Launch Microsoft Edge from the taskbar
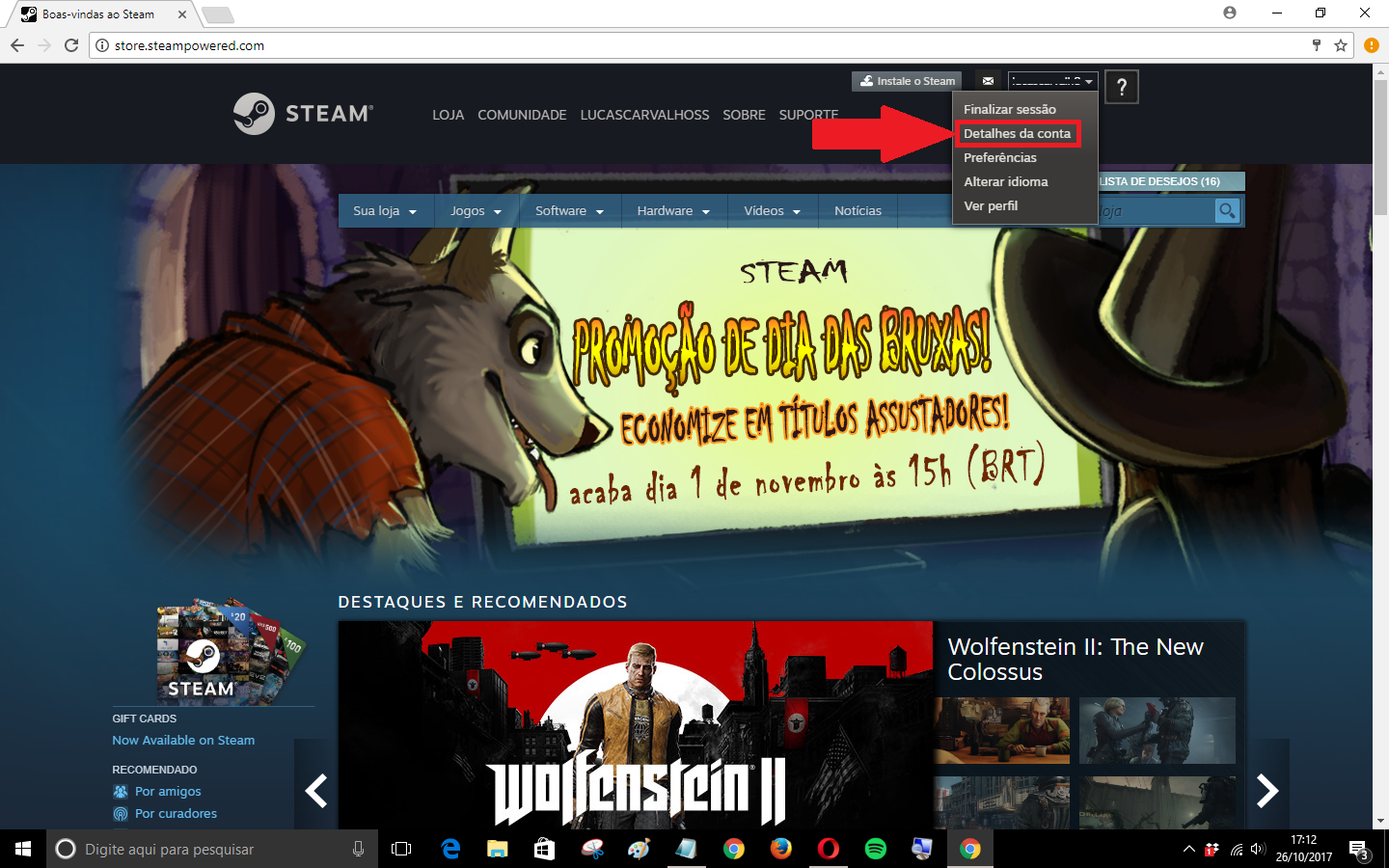Viewport: 1389px width, 868px height. [450, 849]
